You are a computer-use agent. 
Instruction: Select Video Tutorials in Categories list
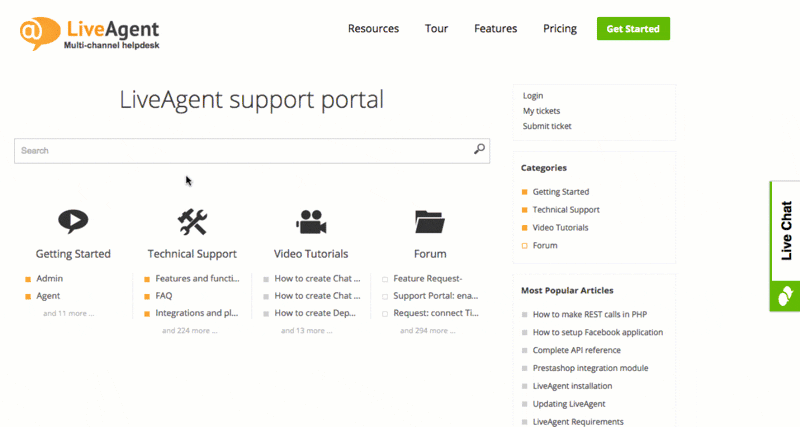(566, 228)
